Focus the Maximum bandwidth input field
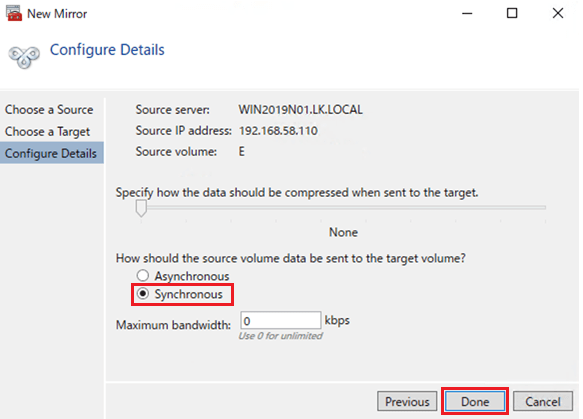This screenshot has width=583, height=419. (281, 320)
